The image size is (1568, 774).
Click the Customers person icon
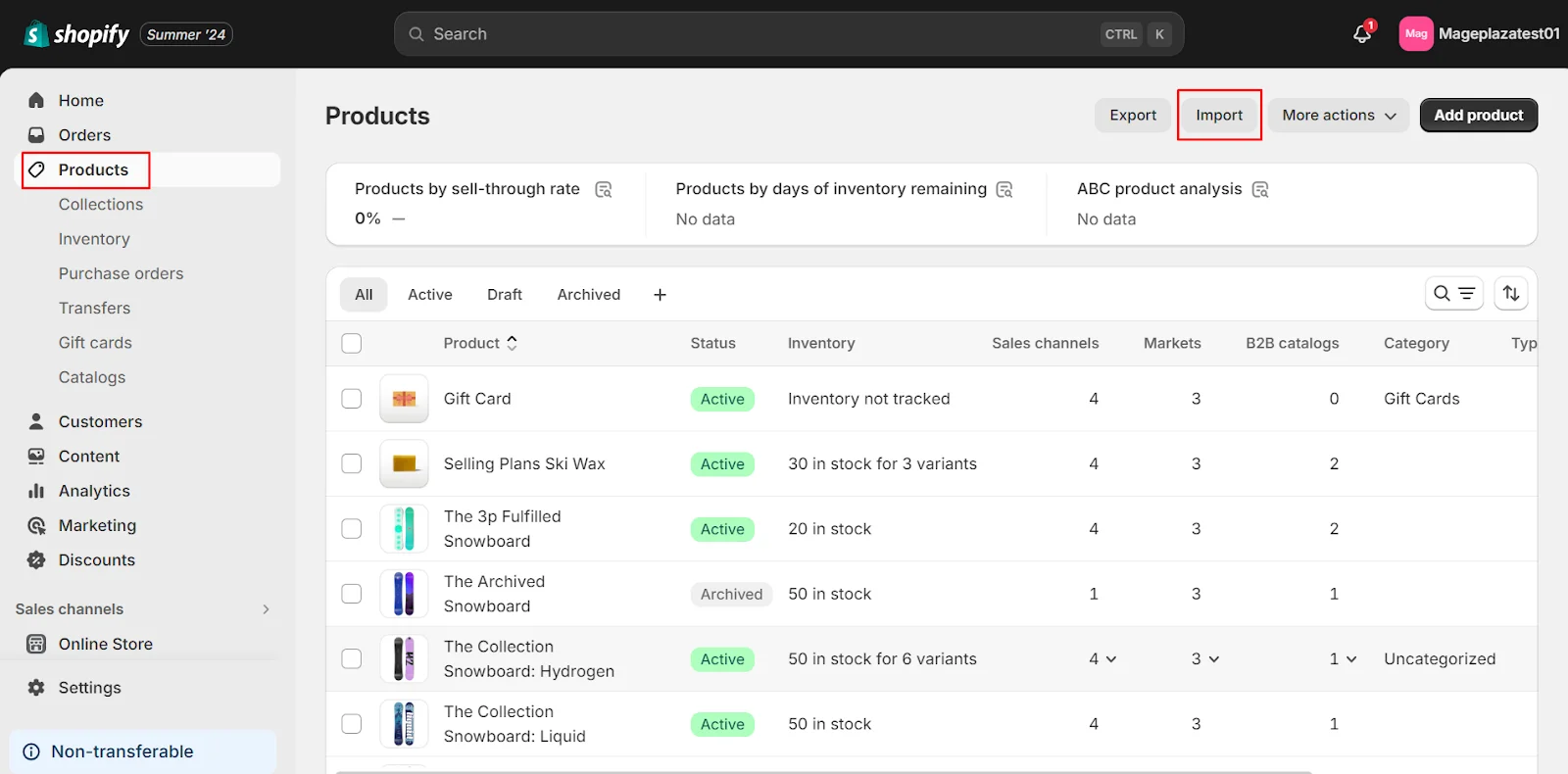(x=36, y=421)
